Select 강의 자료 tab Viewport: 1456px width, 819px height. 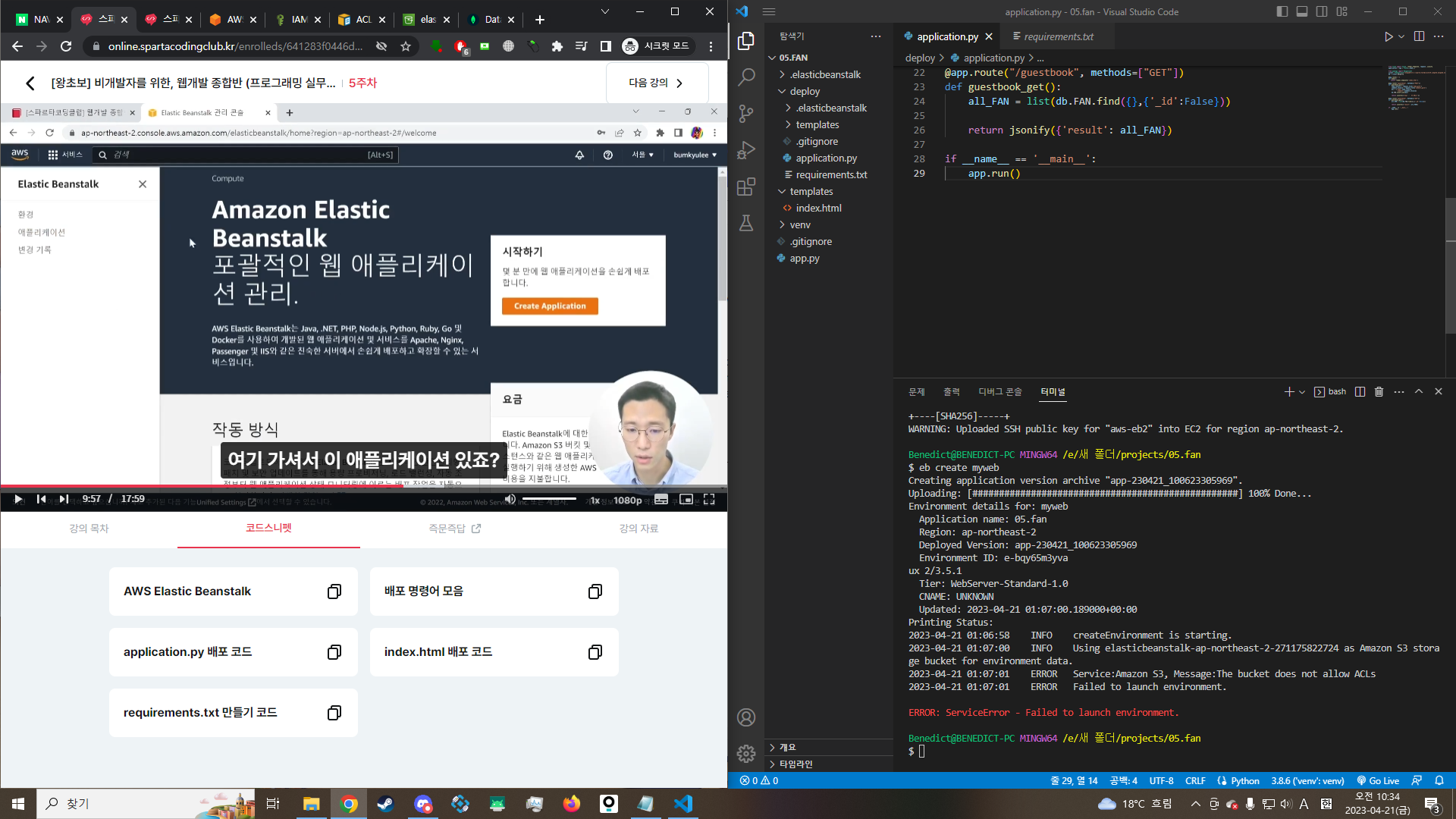pos(639,529)
